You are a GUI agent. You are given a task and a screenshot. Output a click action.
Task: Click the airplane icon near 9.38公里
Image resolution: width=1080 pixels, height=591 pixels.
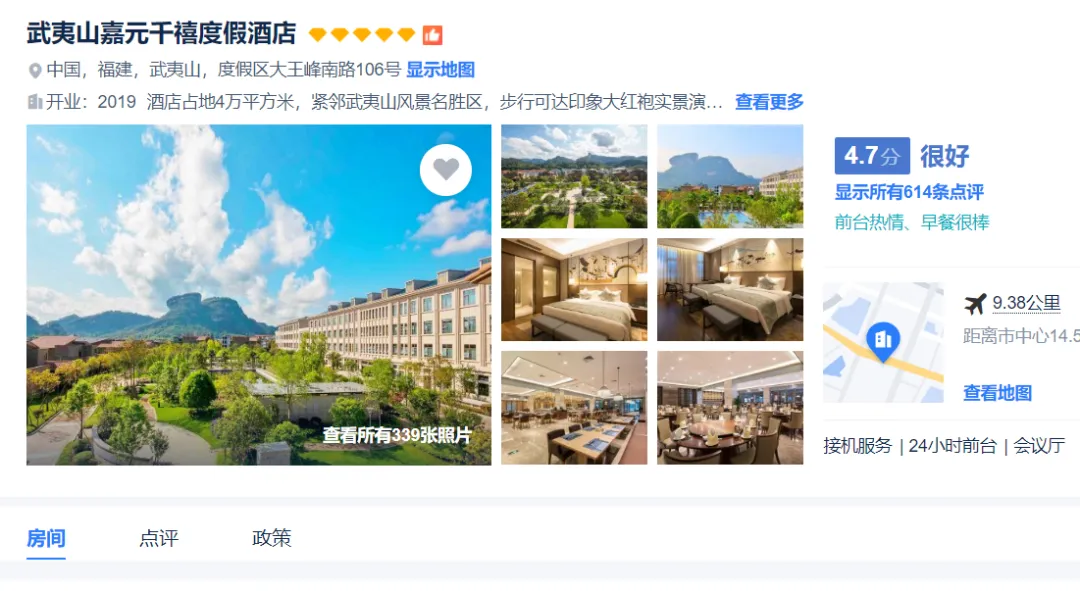[x=975, y=303]
